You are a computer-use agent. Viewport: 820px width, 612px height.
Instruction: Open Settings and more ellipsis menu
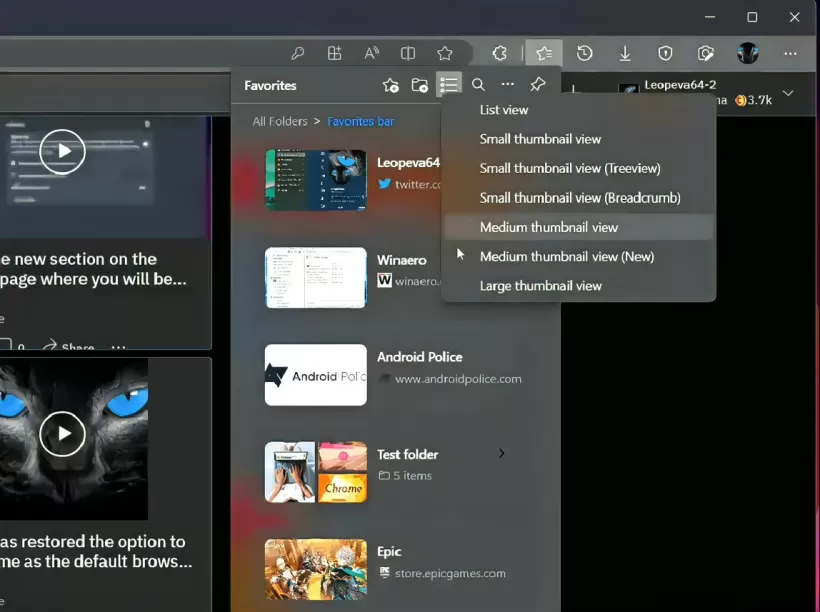790,53
